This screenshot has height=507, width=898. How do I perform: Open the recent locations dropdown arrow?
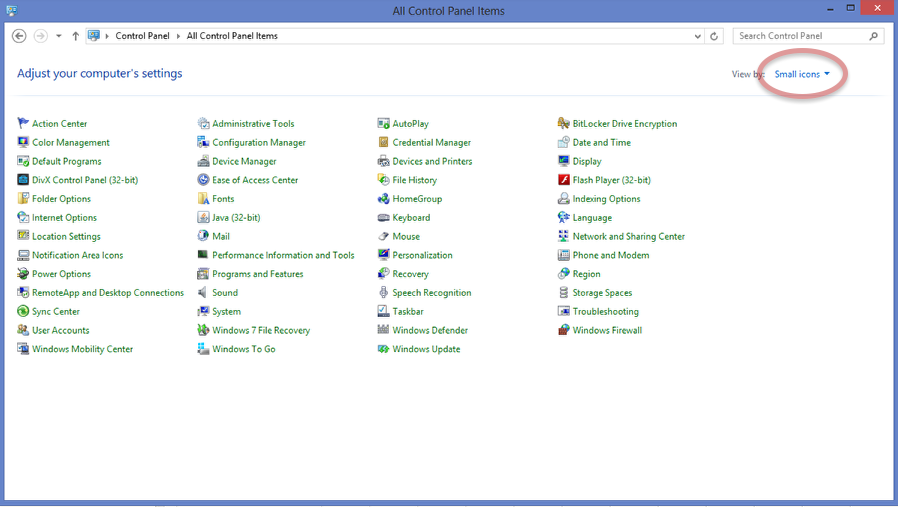tap(59, 36)
